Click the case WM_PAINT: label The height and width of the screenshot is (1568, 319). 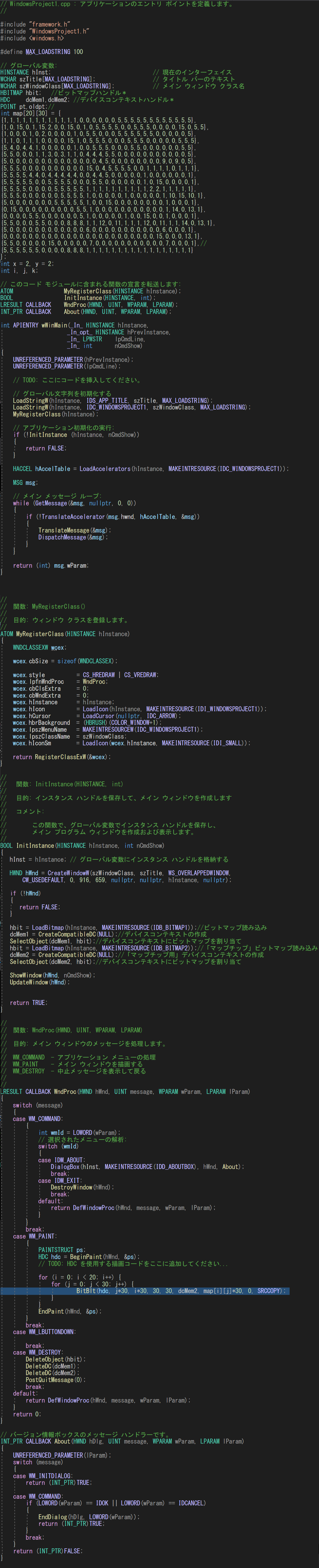click(x=35, y=1236)
